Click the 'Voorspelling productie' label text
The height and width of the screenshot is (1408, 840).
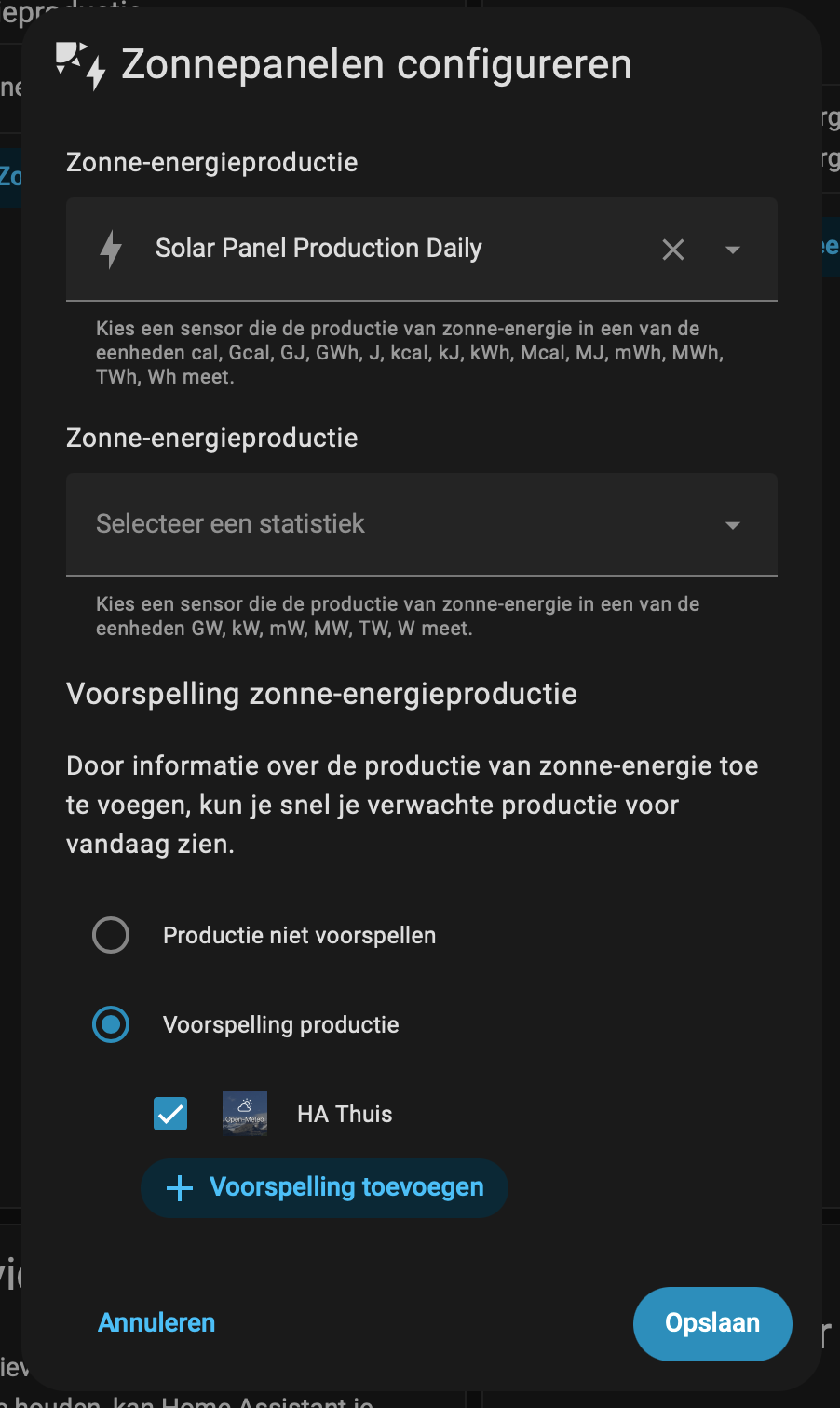tap(280, 1024)
